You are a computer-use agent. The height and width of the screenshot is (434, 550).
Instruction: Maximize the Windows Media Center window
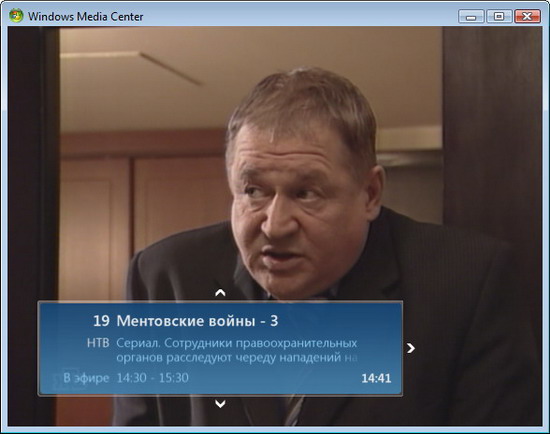tap(499, 16)
